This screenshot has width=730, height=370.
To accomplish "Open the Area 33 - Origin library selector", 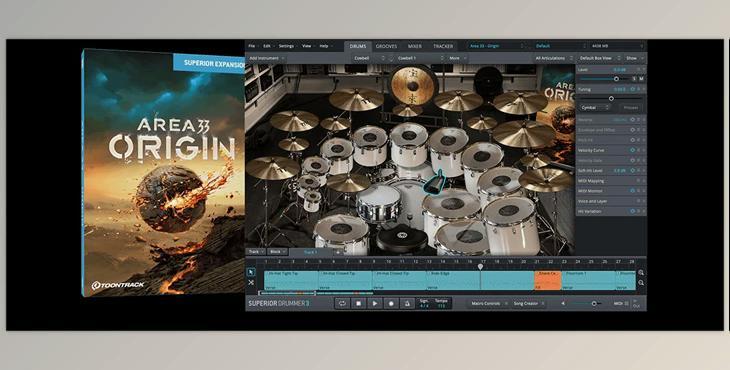I will pyautogui.click(x=498, y=46).
